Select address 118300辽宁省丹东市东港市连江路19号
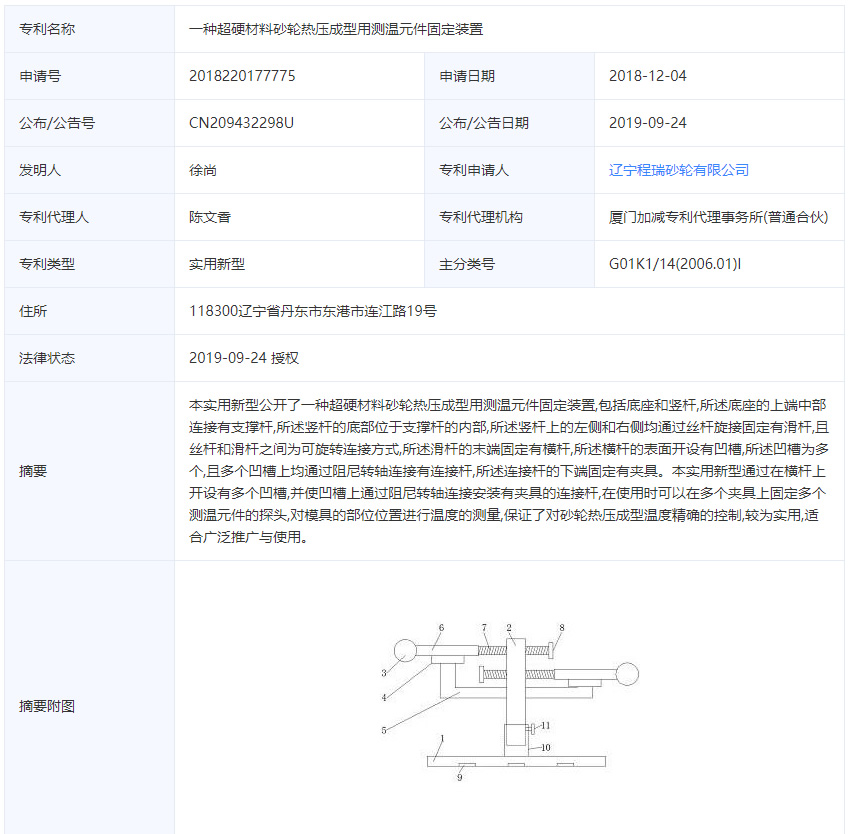850x834 pixels. click(312, 311)
